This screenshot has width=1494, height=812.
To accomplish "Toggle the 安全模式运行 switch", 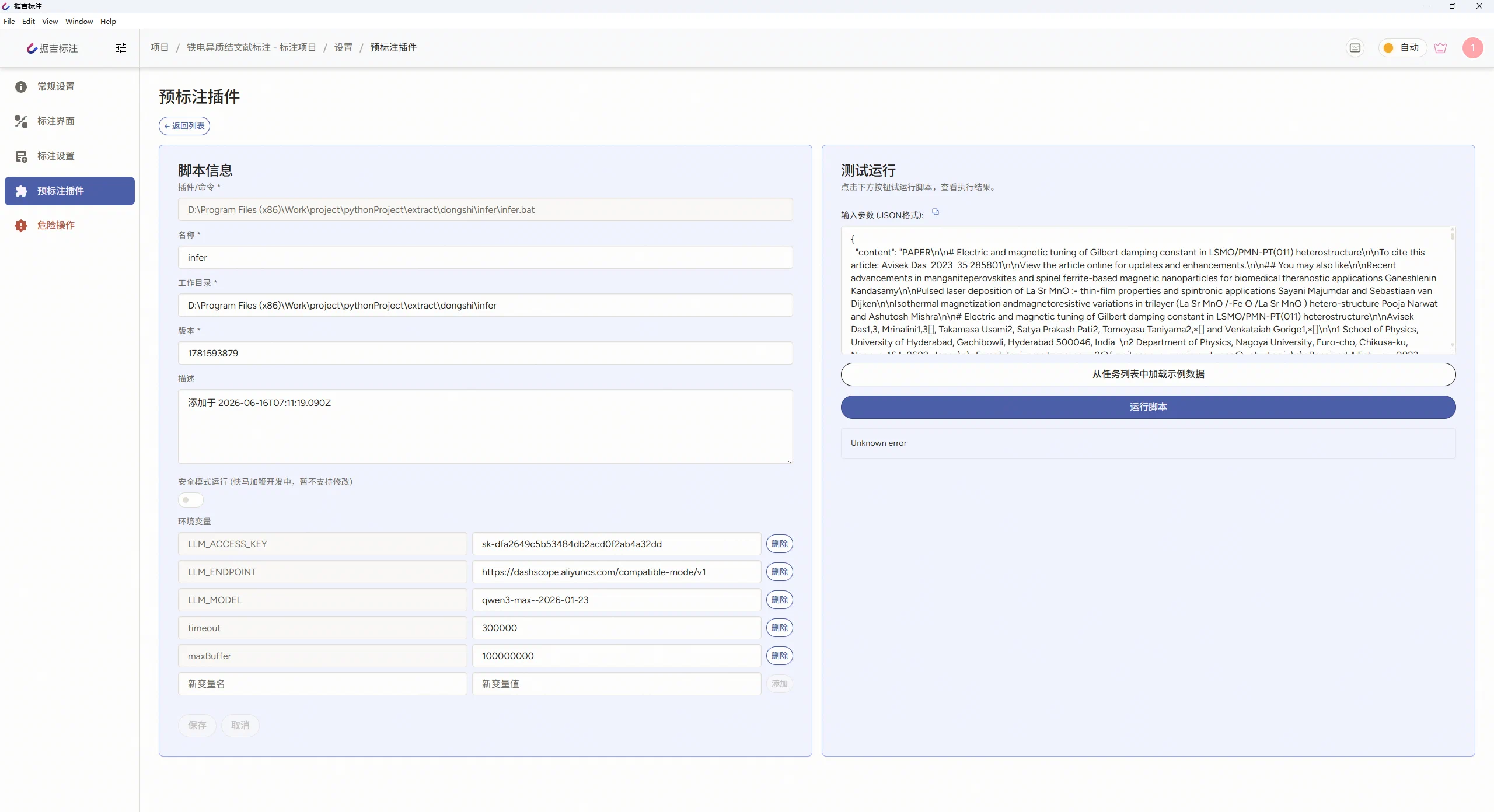I will pyautogui.click(x=190, y=500).
